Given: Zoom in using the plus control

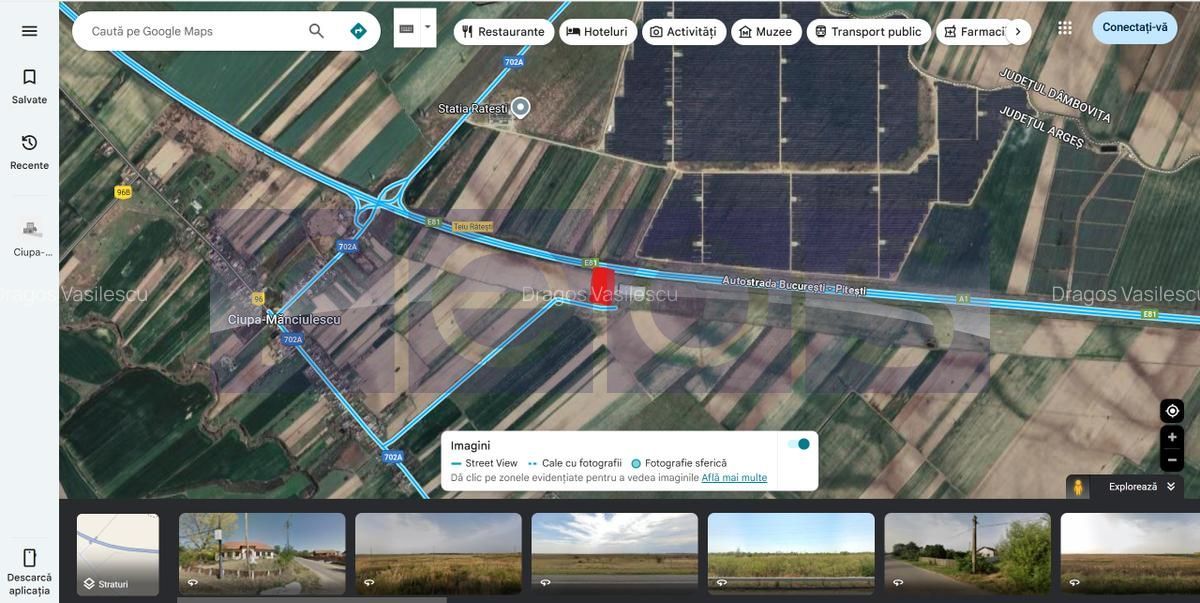Looking at the screenshot, I should pos(1170,435).
